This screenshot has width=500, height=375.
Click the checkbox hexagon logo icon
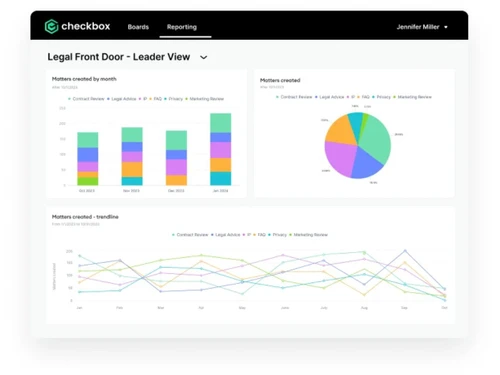pyautogui.click(x=51, y=26)
